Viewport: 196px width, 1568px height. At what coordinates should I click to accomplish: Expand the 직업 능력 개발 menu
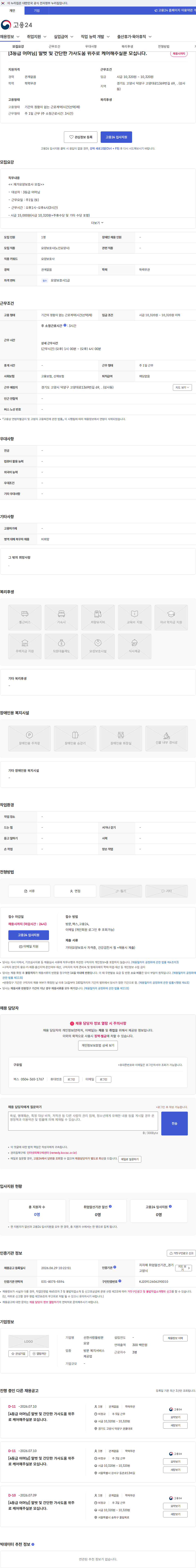[x=95, y=36]
